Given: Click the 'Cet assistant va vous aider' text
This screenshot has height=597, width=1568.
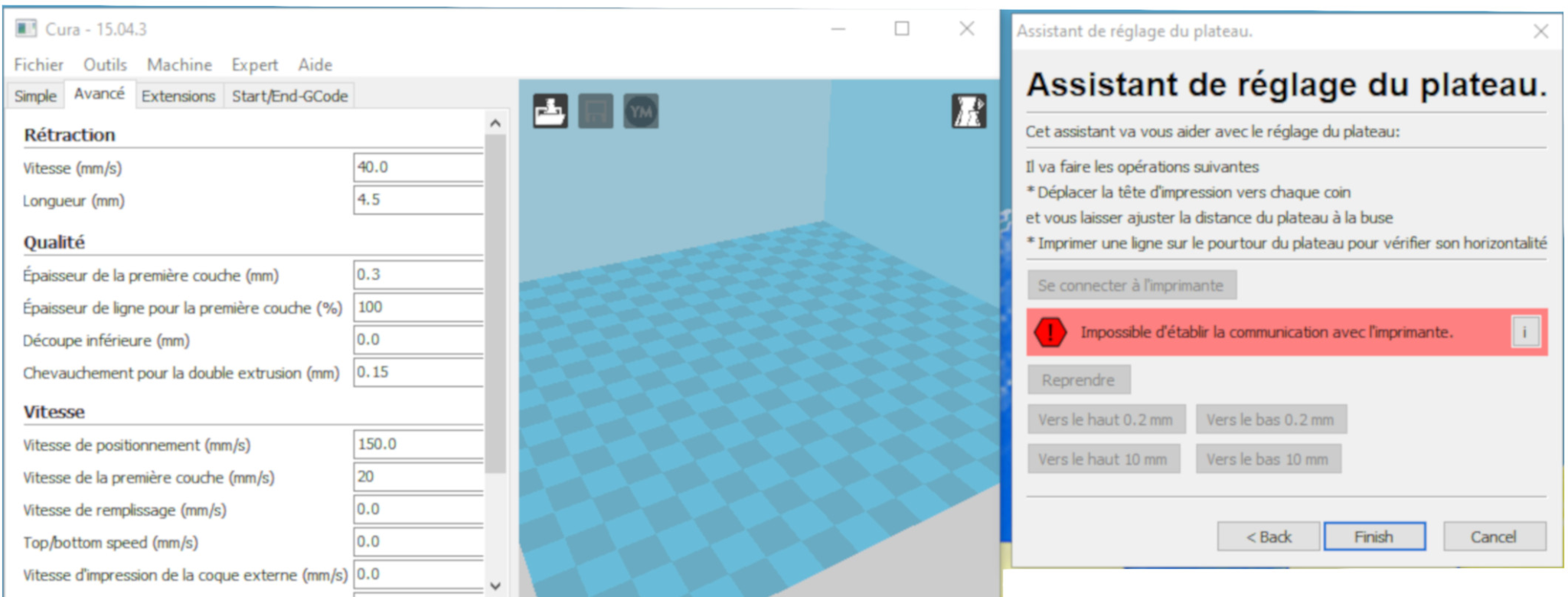Looking at the screenshot, I should pos(1213,132).
